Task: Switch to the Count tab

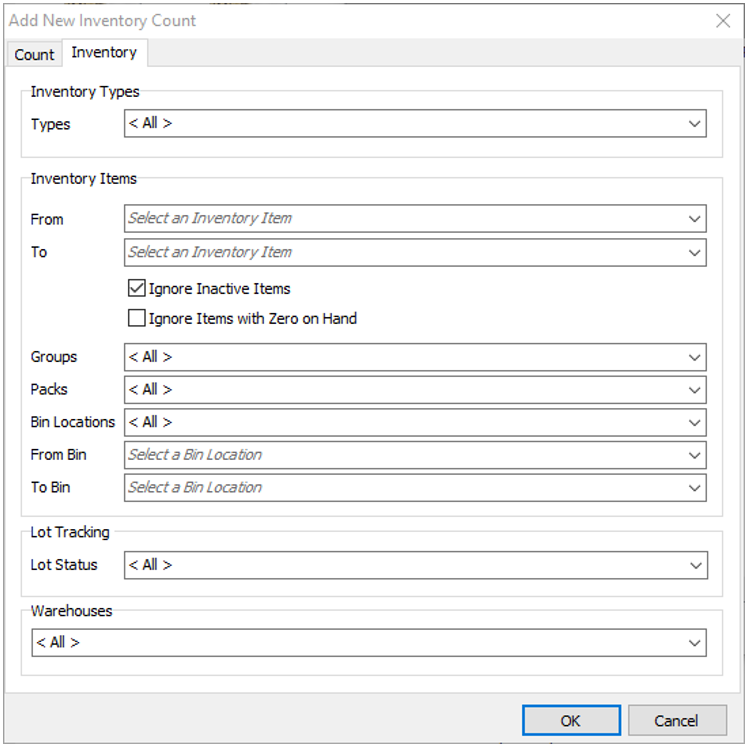Action: (x=34, y=54)
